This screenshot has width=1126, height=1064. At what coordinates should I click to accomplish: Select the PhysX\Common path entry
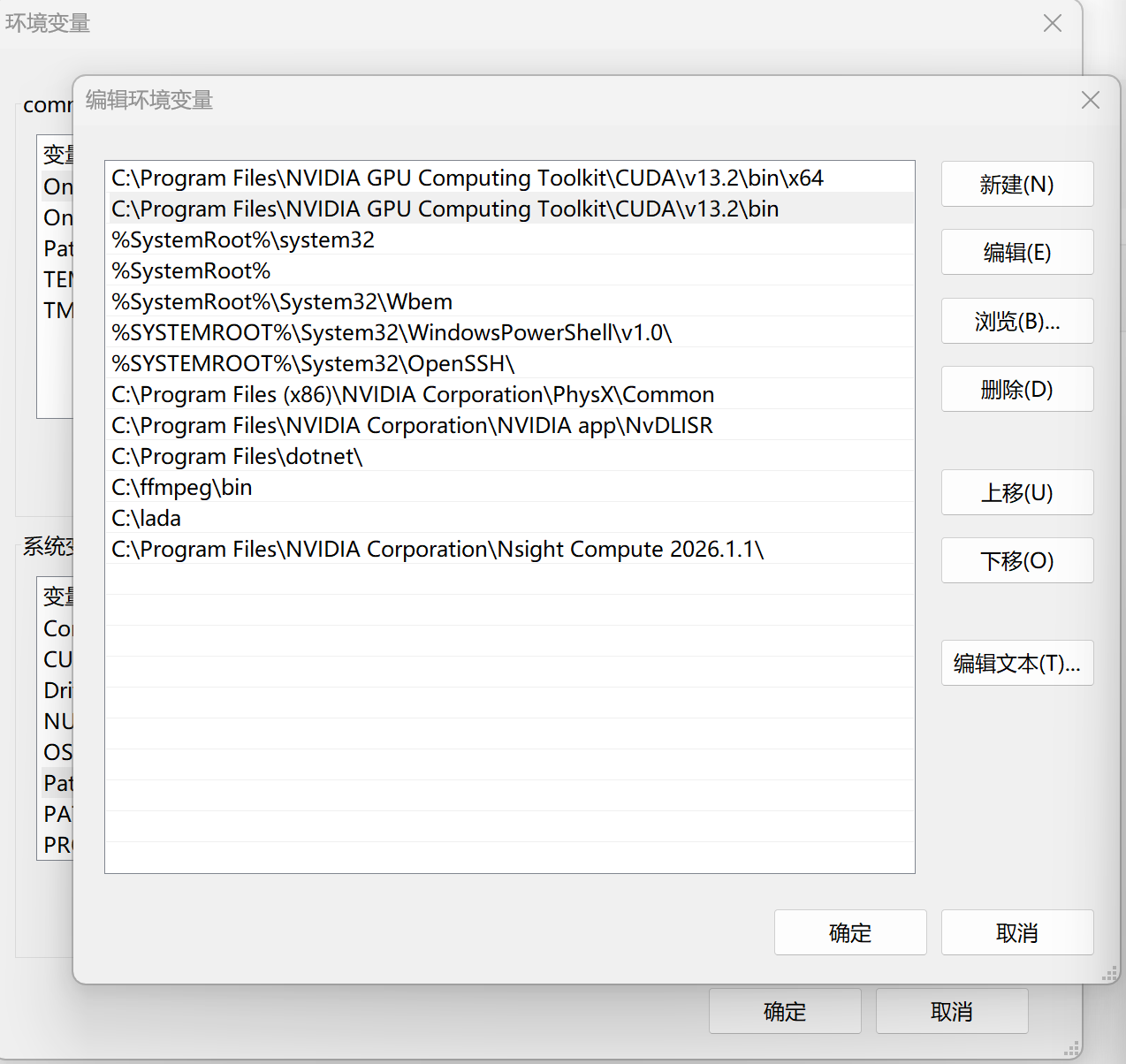tap(510, 394)
